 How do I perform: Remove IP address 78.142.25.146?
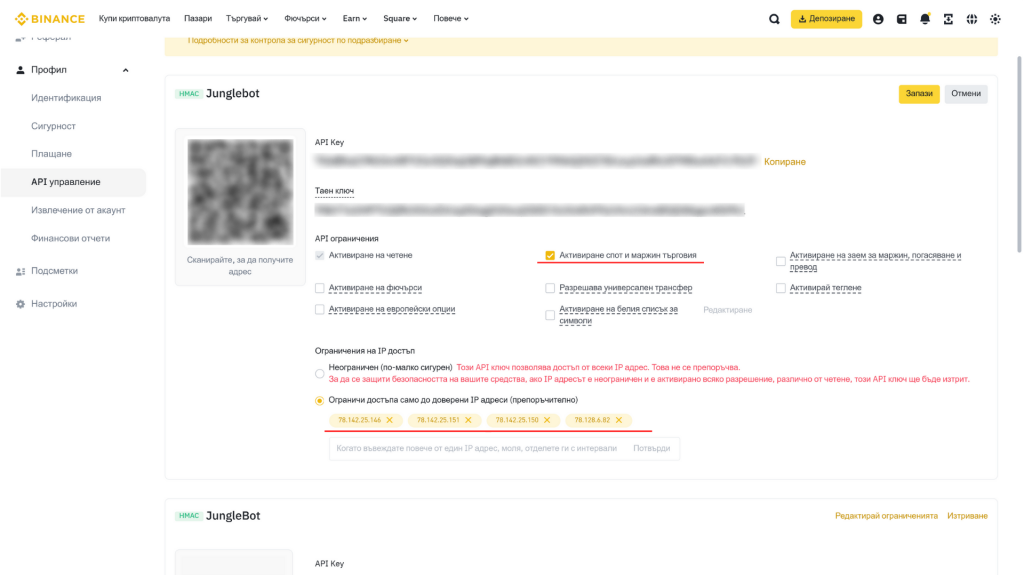point(390,420)
